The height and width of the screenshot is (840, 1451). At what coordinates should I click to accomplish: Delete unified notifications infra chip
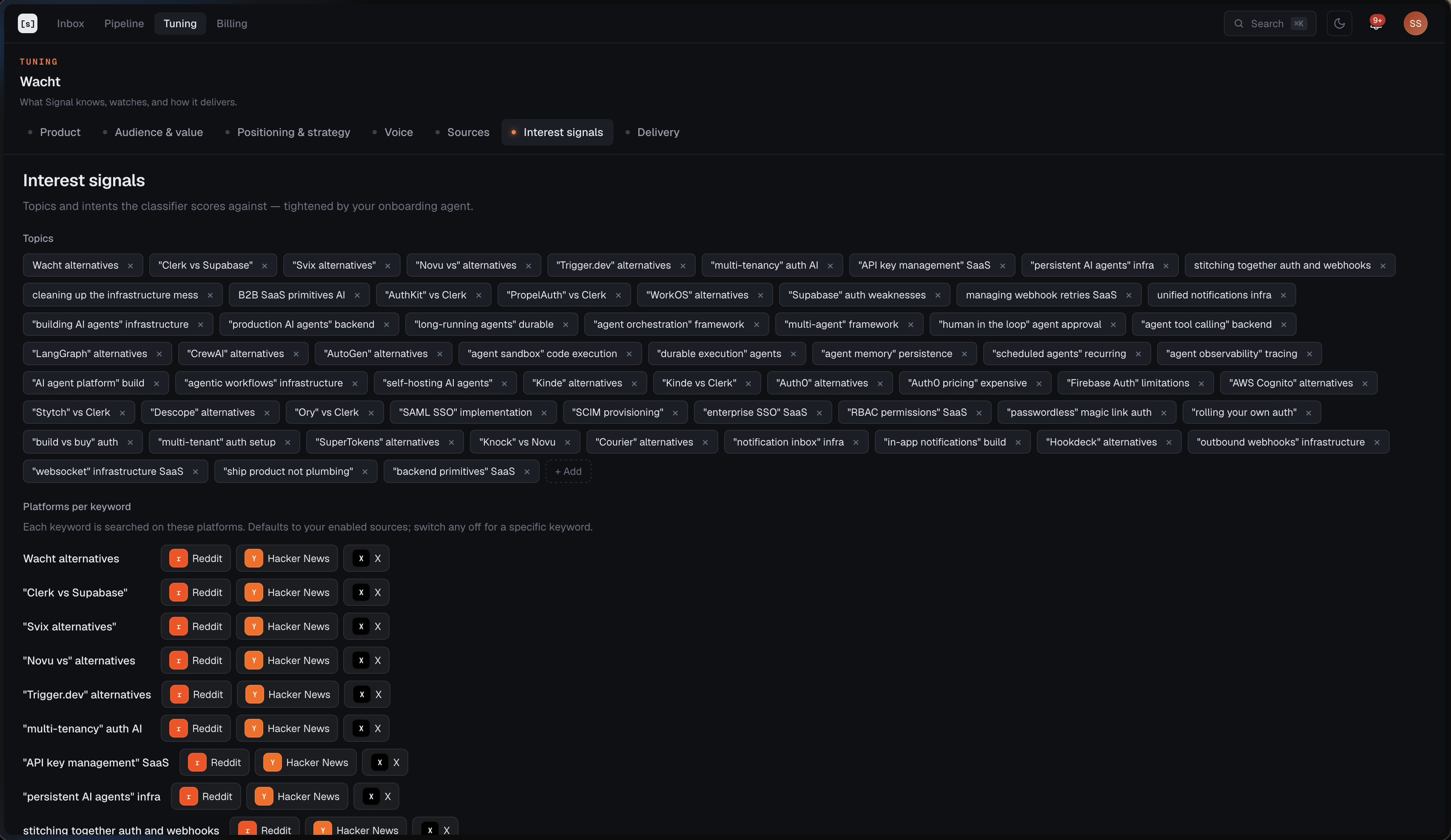tap(1283, 295)
